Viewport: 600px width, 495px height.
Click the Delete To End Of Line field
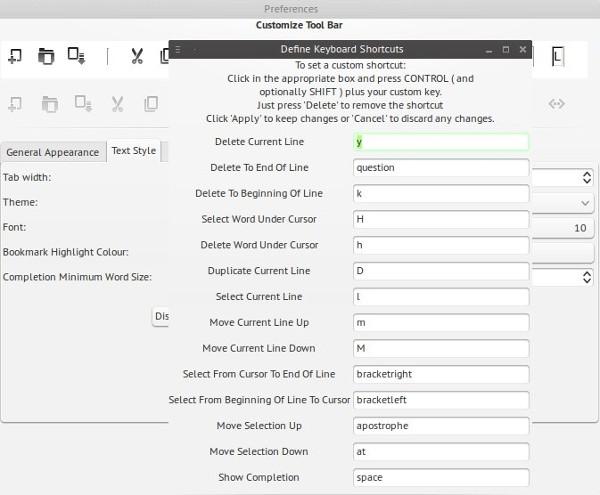(x=441, y=168)
